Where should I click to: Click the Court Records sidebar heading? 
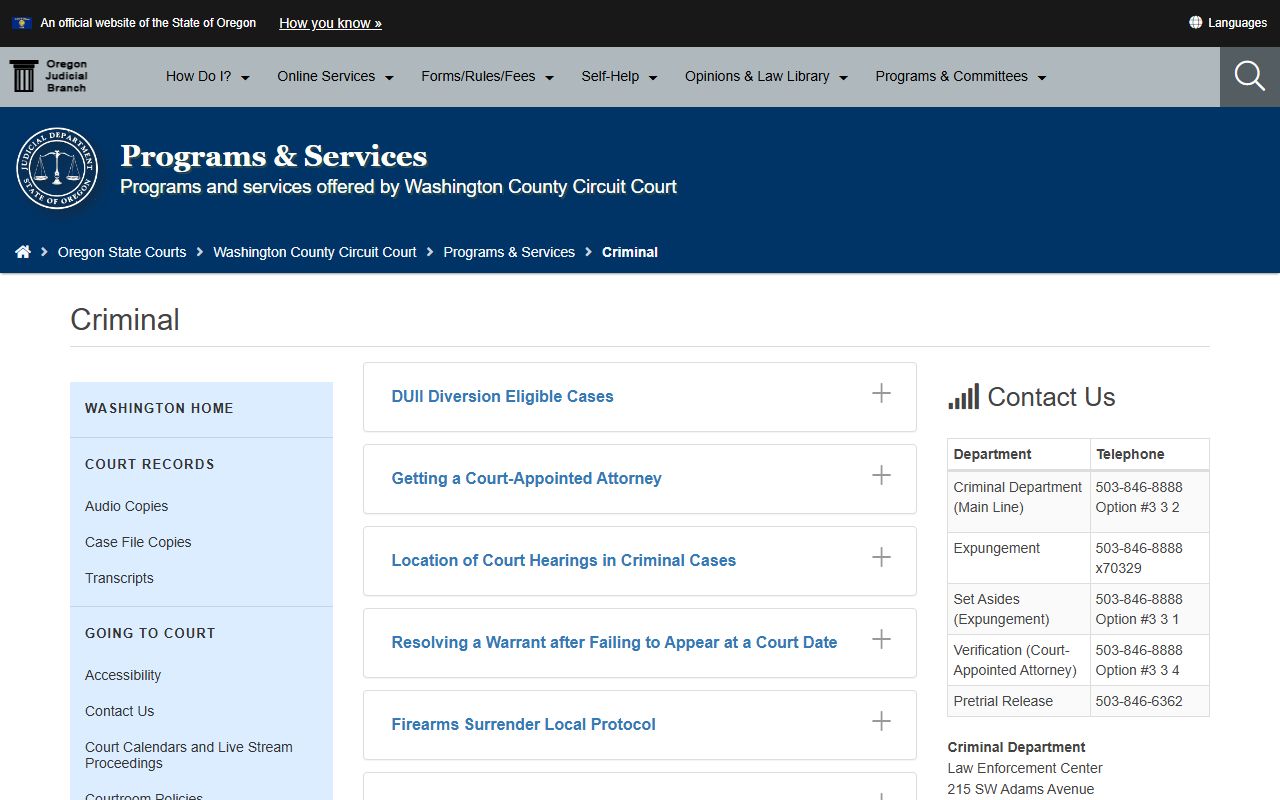tap(150, 464)
